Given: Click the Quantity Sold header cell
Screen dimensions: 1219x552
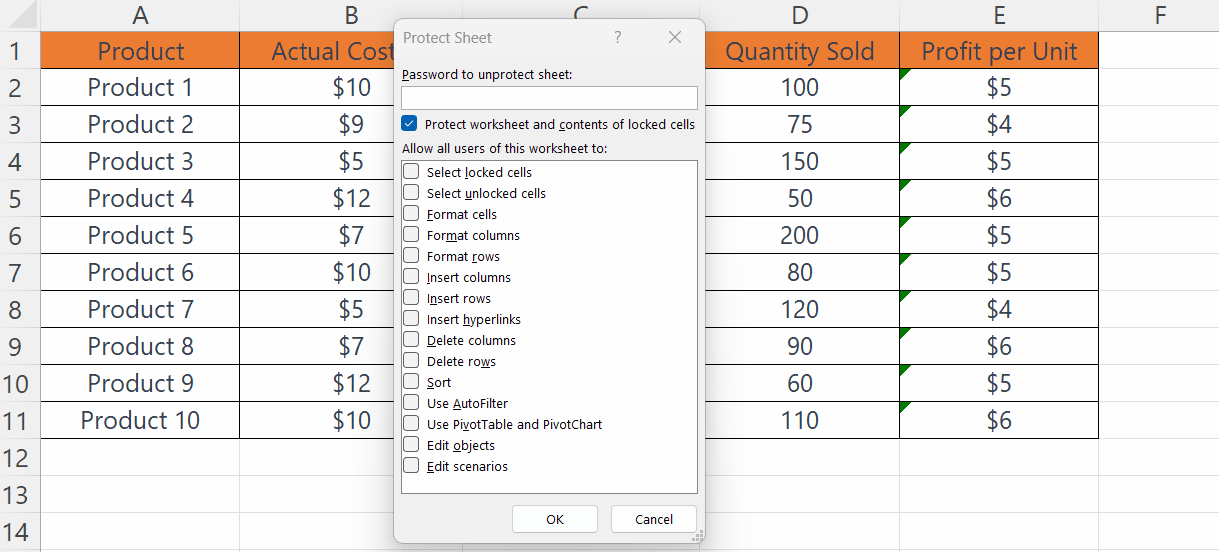Looking at the screenshot, I should point(802,51).
